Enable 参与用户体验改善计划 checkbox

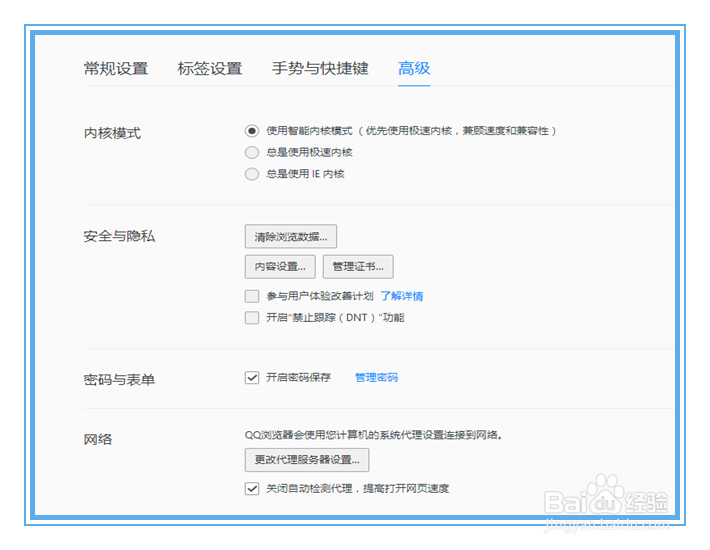point(252,297)
